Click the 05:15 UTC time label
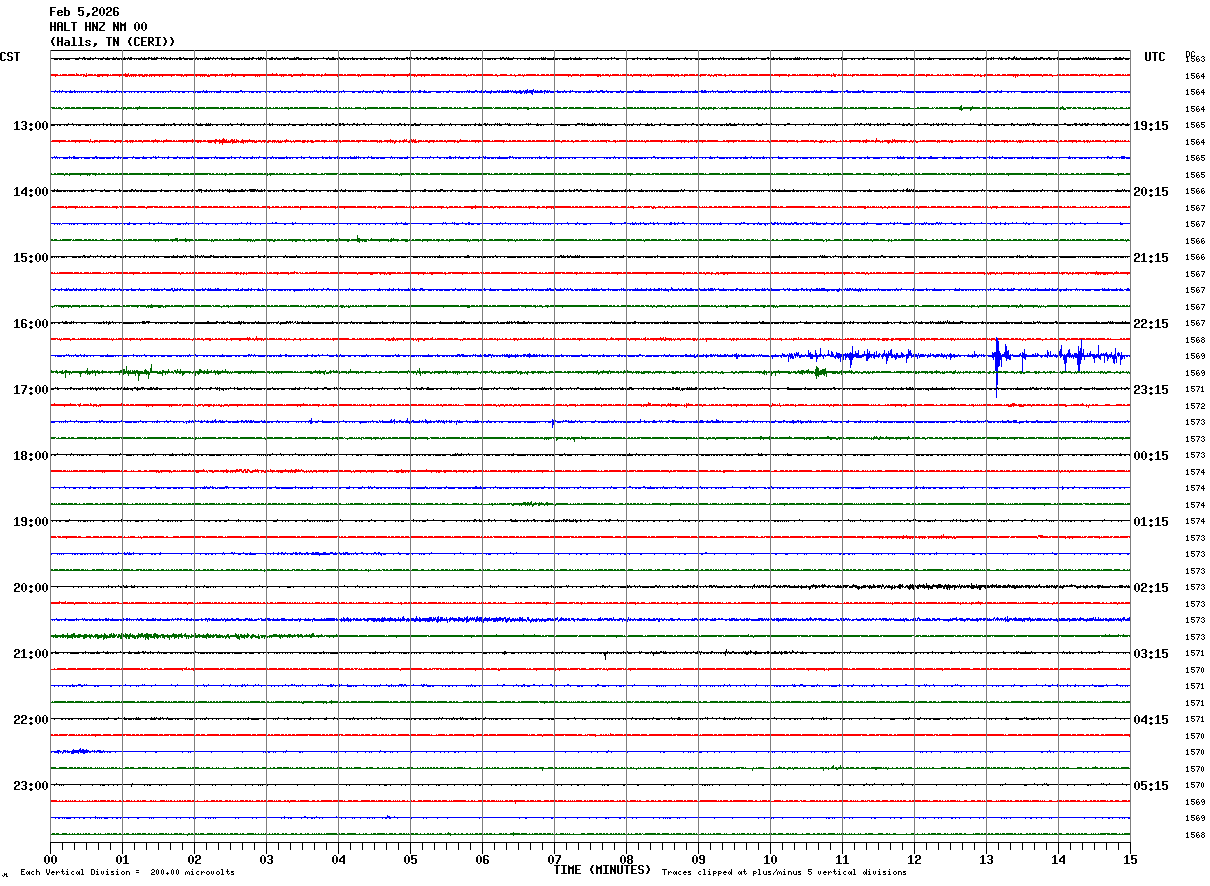 coord(1151,786)
